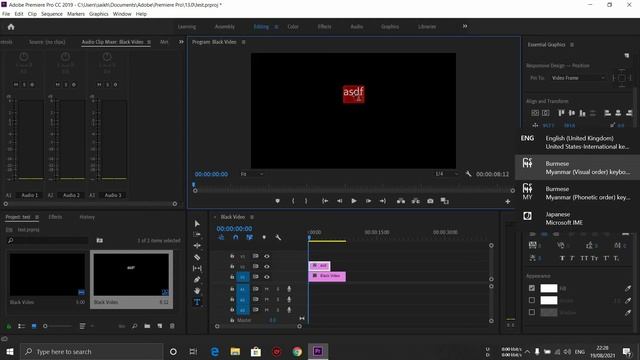Open Timeline Display Settings wrench

coord(278,237)
